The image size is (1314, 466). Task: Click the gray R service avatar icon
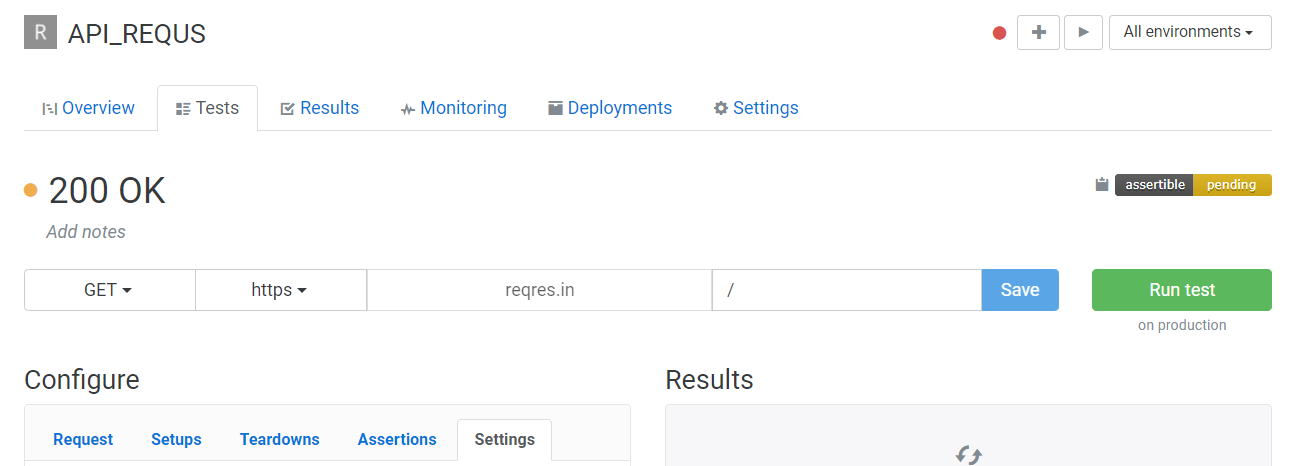tap(40, 32)
